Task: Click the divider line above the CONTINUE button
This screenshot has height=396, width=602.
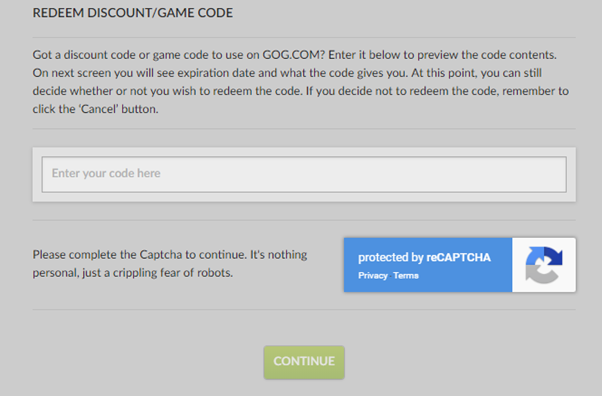Action: click(x=304, y=310)
